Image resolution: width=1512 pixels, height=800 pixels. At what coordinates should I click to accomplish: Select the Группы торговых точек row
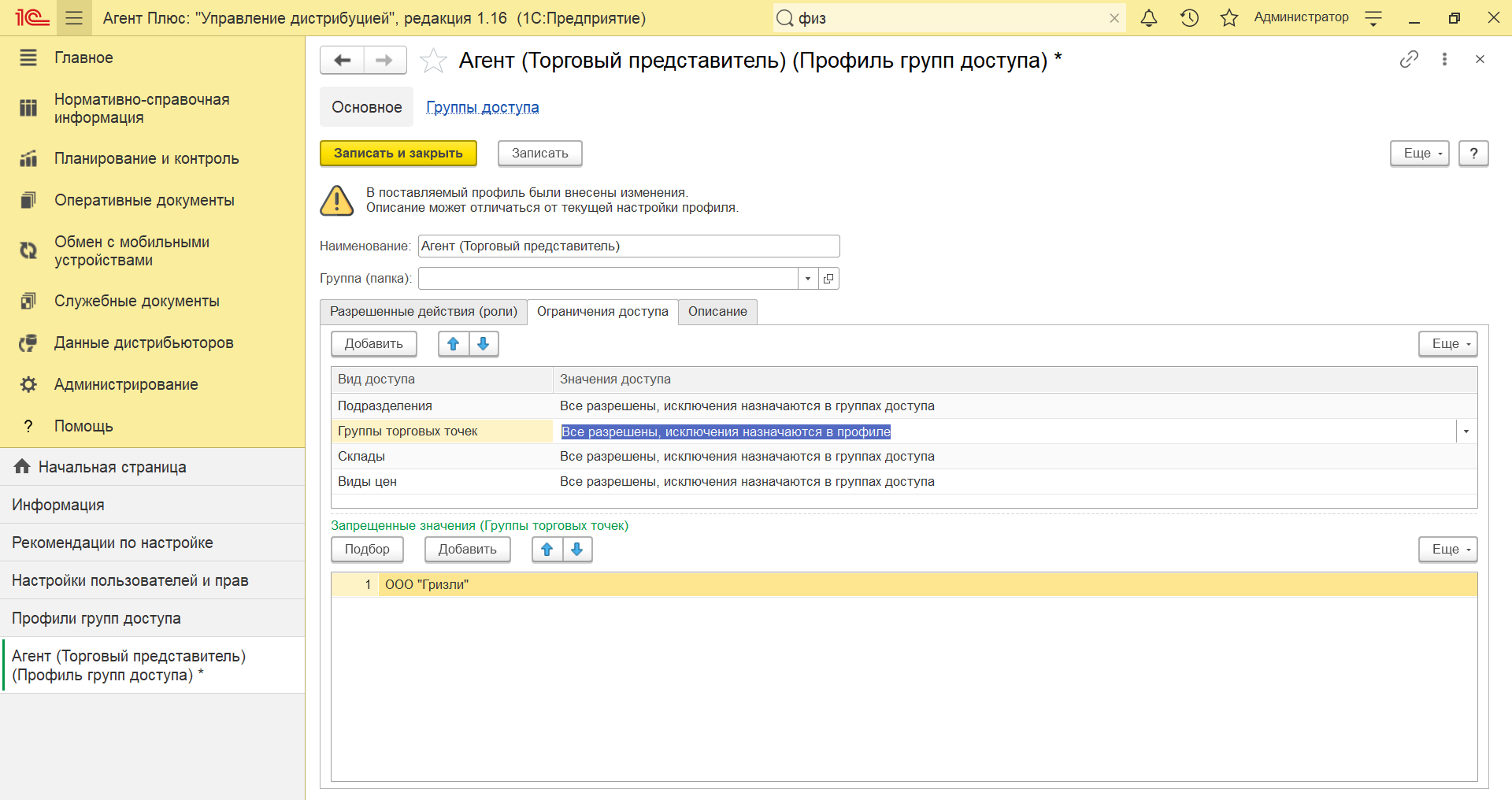click(904, 431)
